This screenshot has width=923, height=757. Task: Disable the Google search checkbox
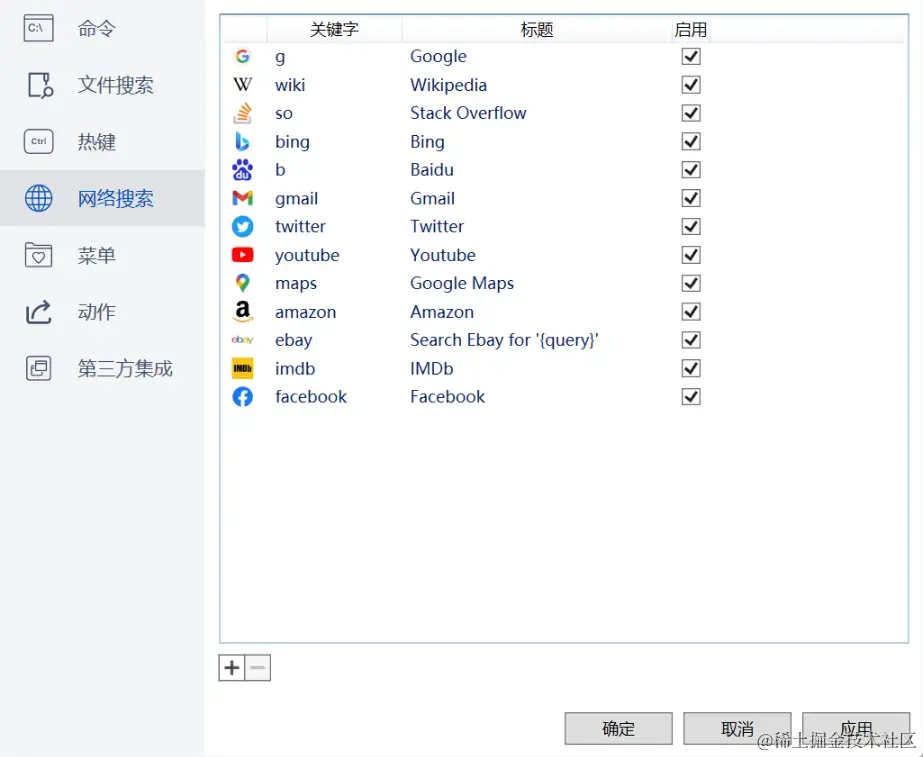[691, 57]
